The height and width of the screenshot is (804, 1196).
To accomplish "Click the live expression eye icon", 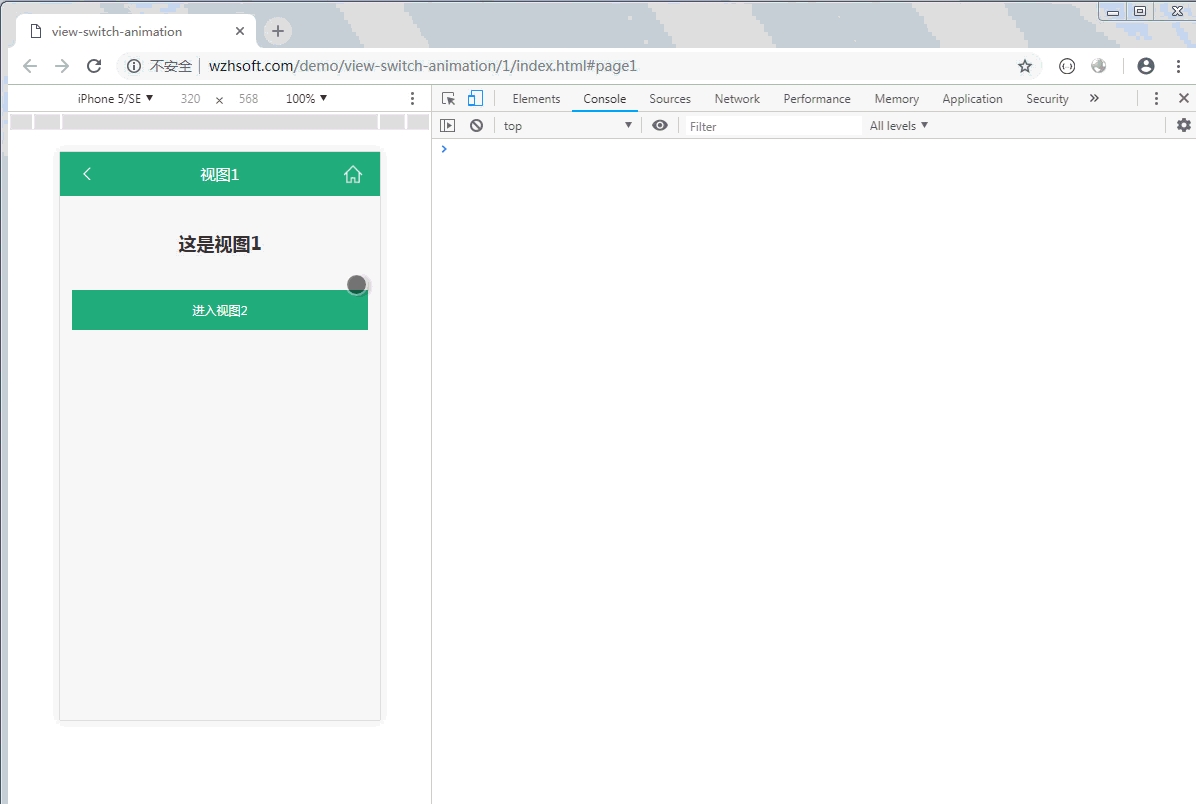I will (660, 125).
